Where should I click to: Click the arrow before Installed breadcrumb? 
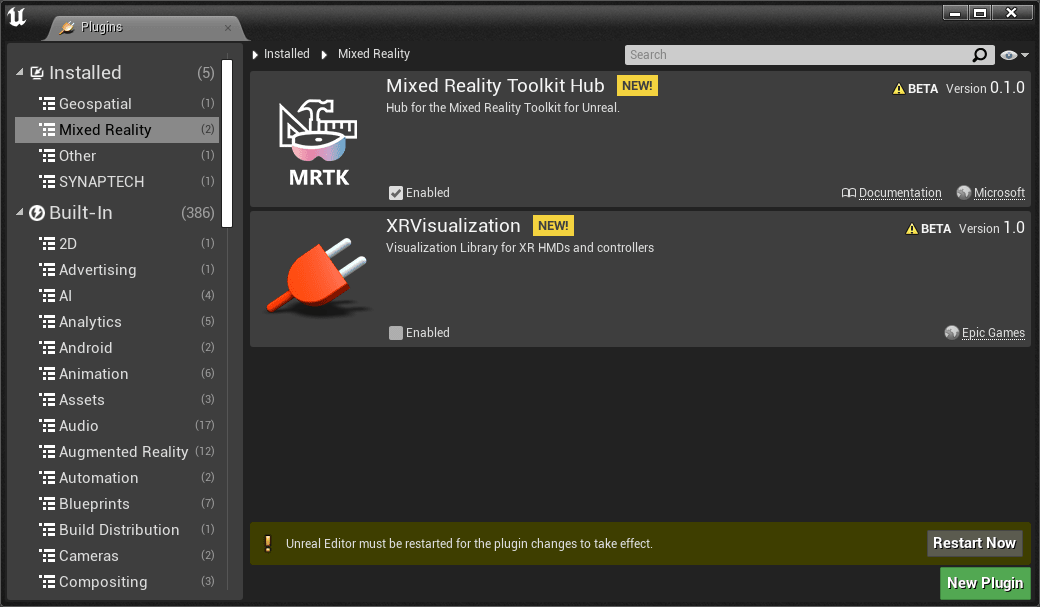click(255, 54)
